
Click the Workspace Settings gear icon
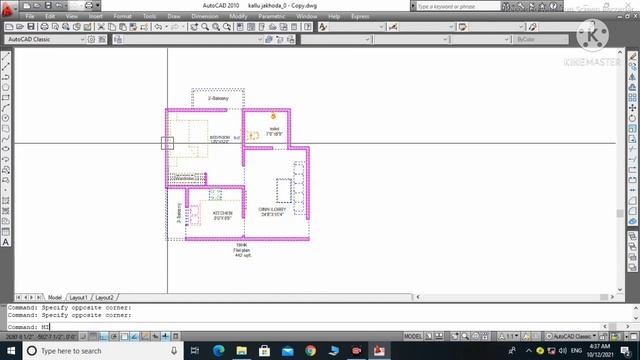[91, 39]
